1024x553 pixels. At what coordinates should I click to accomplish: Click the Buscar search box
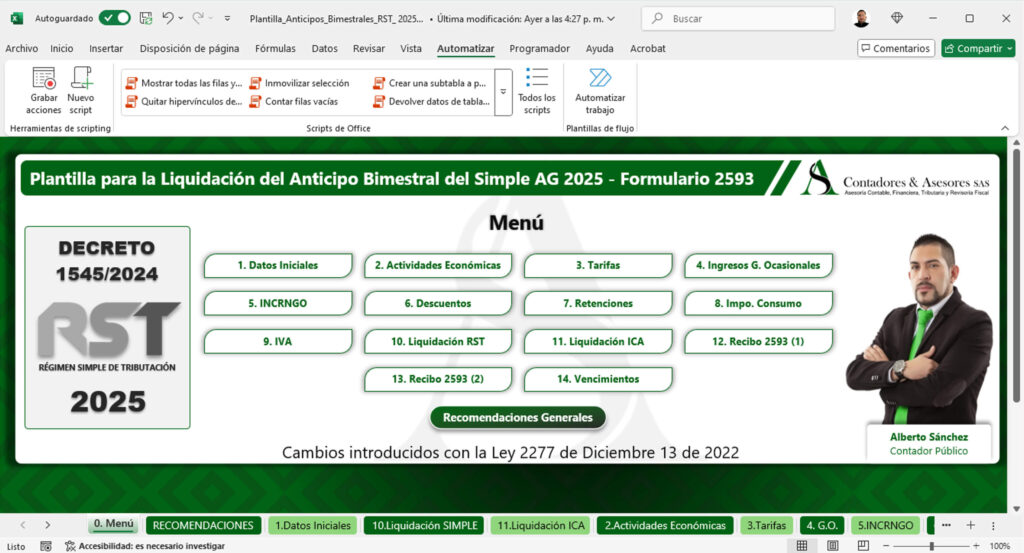click(738, 18)
